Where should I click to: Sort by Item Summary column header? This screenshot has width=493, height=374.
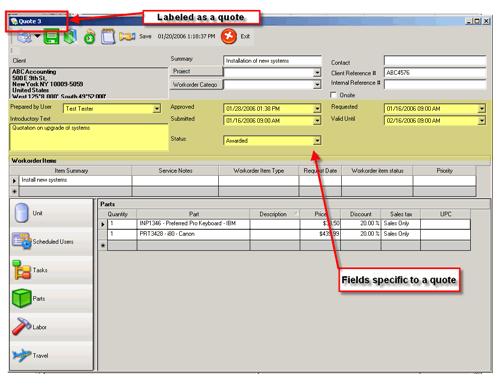click(x=71, y=171)
